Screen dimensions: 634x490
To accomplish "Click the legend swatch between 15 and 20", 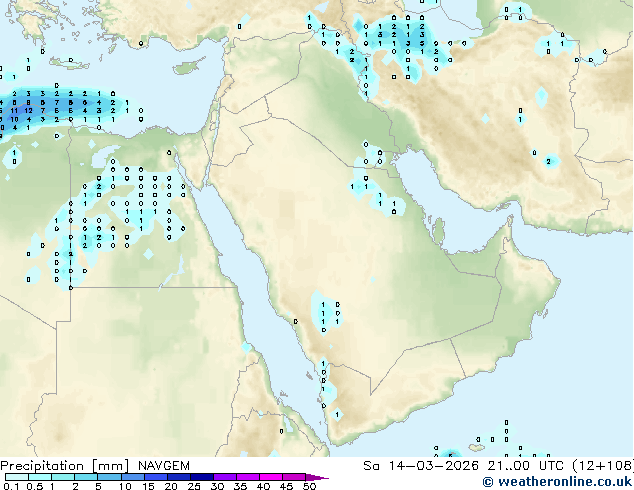I will pyautogui.click(x=155, y=477).
